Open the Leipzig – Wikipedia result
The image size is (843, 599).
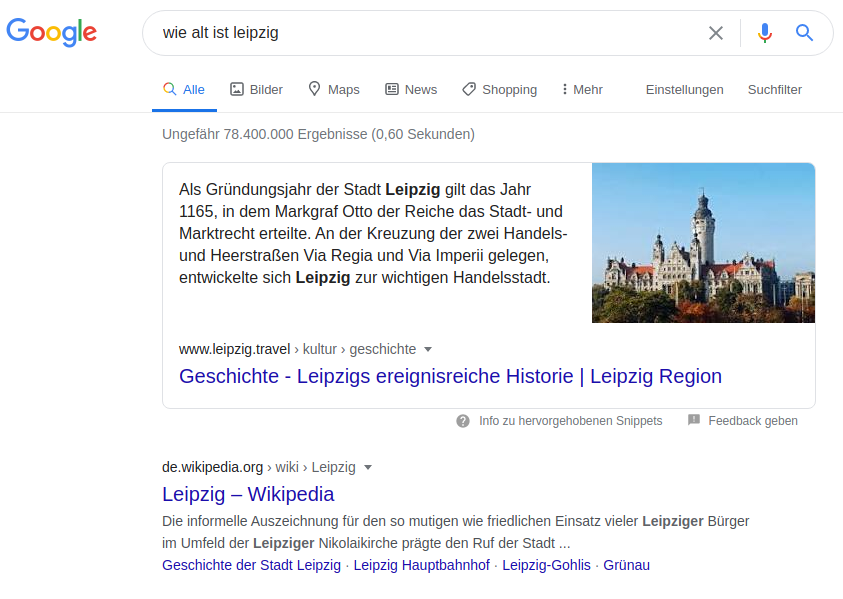click(x=248, y=494)
